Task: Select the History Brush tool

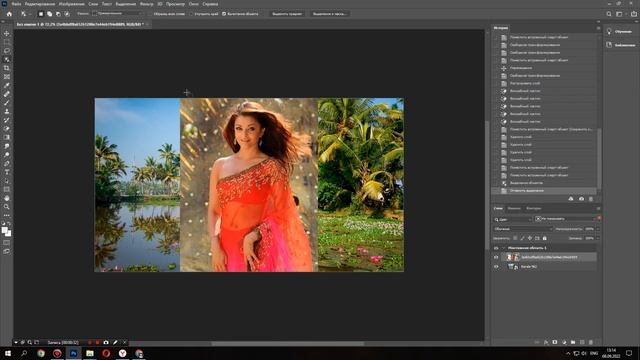Action: coord(7,120)
